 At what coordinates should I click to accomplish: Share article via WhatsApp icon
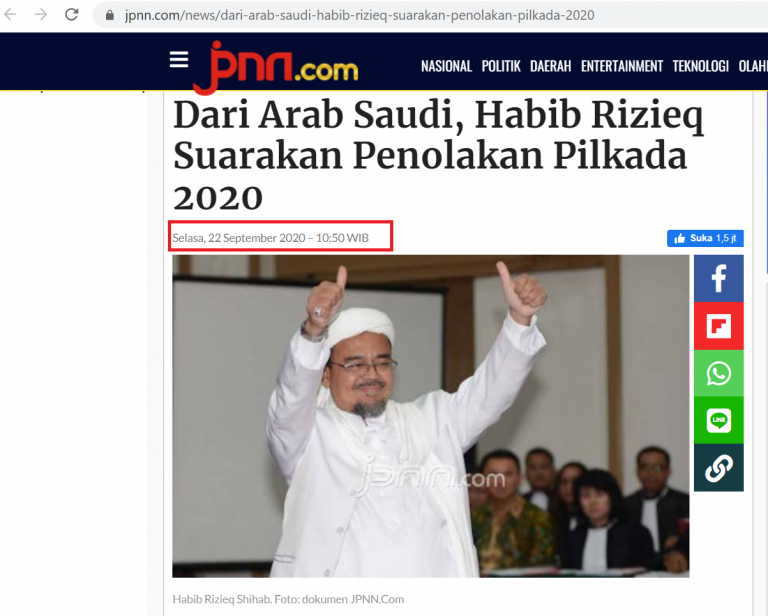719,373
